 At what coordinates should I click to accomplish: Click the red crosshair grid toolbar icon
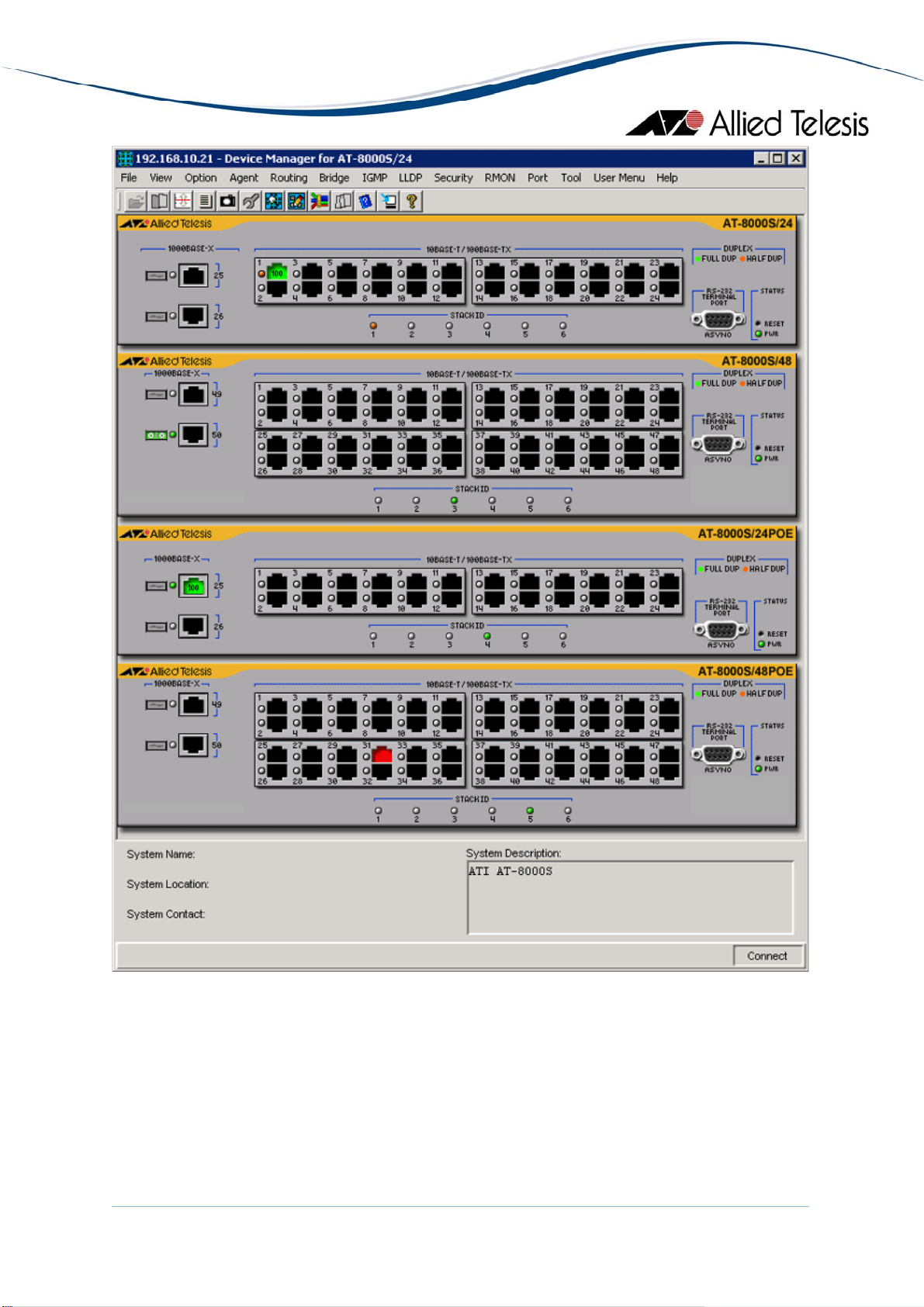click(x=182, y=202)
